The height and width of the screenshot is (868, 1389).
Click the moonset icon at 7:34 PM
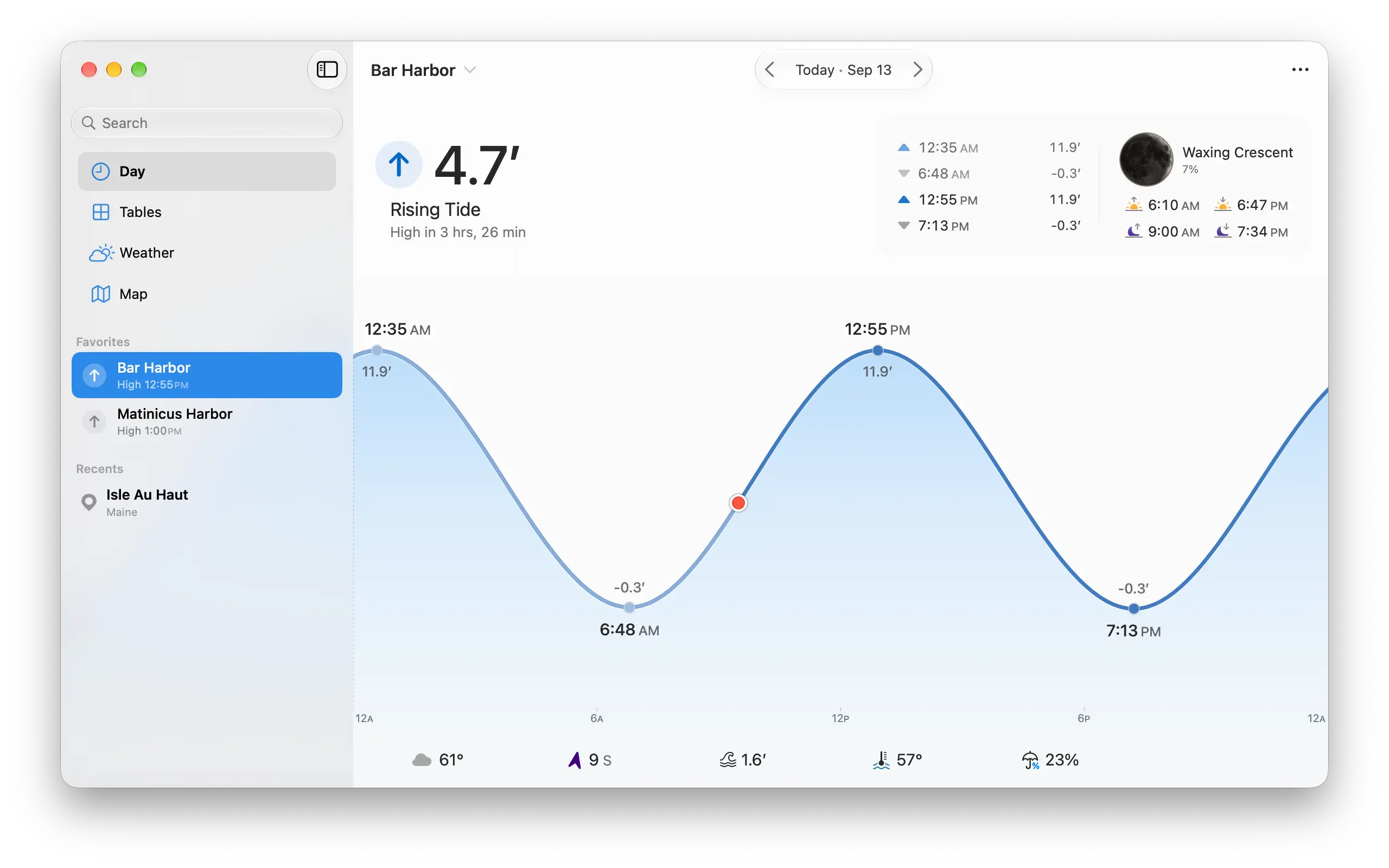(x=1222, y=231)
